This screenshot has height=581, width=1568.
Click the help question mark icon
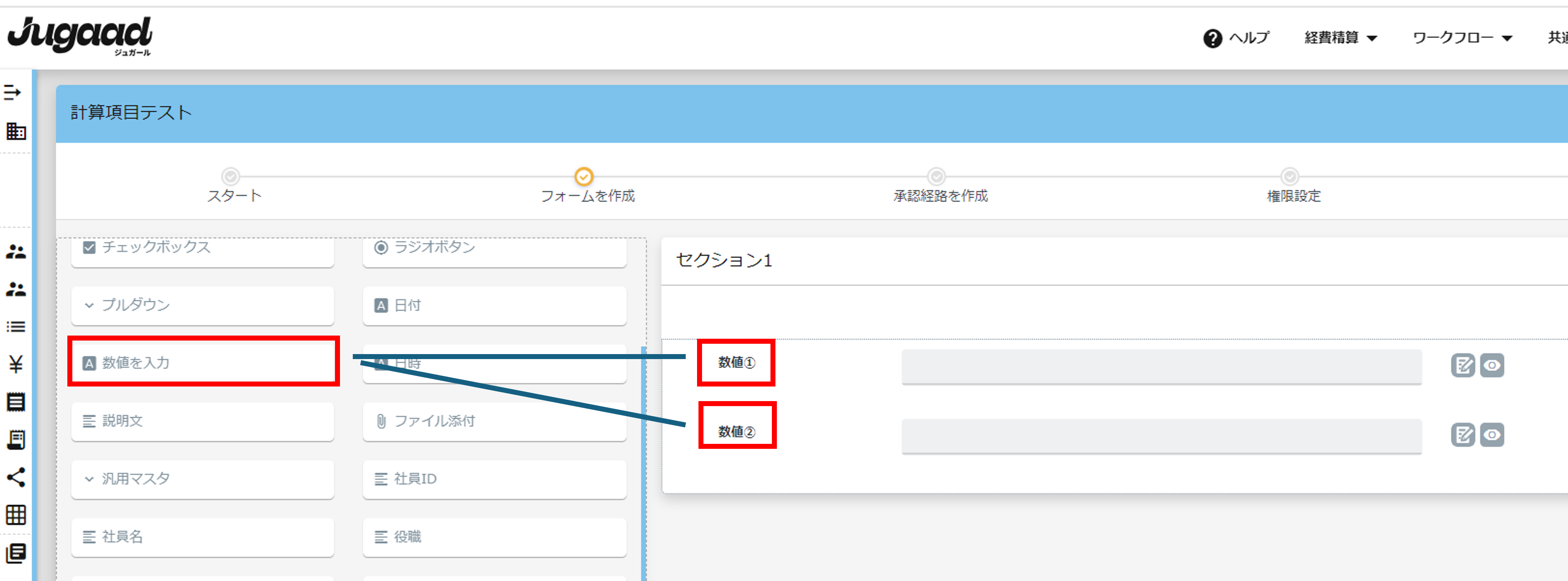click(x=1212, y=38)
